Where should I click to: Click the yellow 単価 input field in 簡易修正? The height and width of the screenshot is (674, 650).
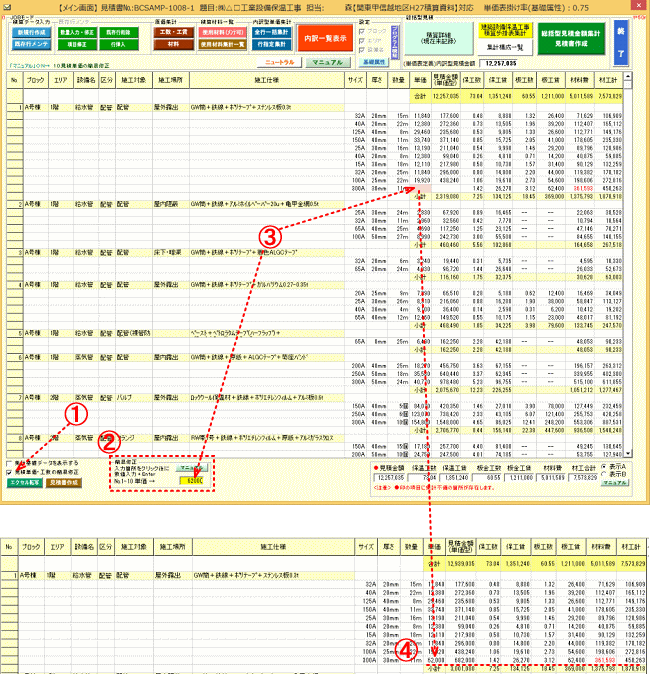(x=193, y=481)
